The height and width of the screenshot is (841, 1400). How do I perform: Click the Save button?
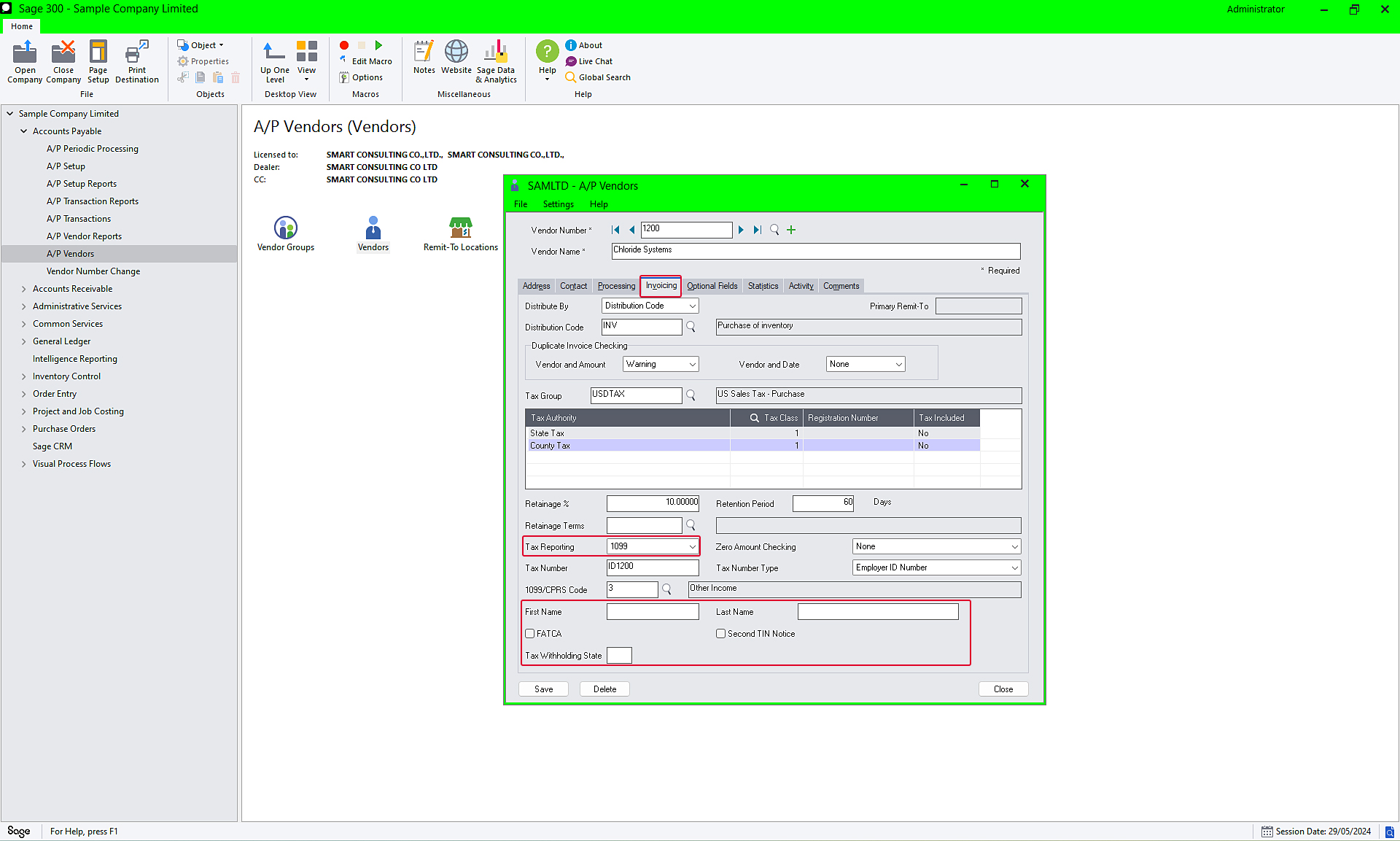[x=543, y=689]
